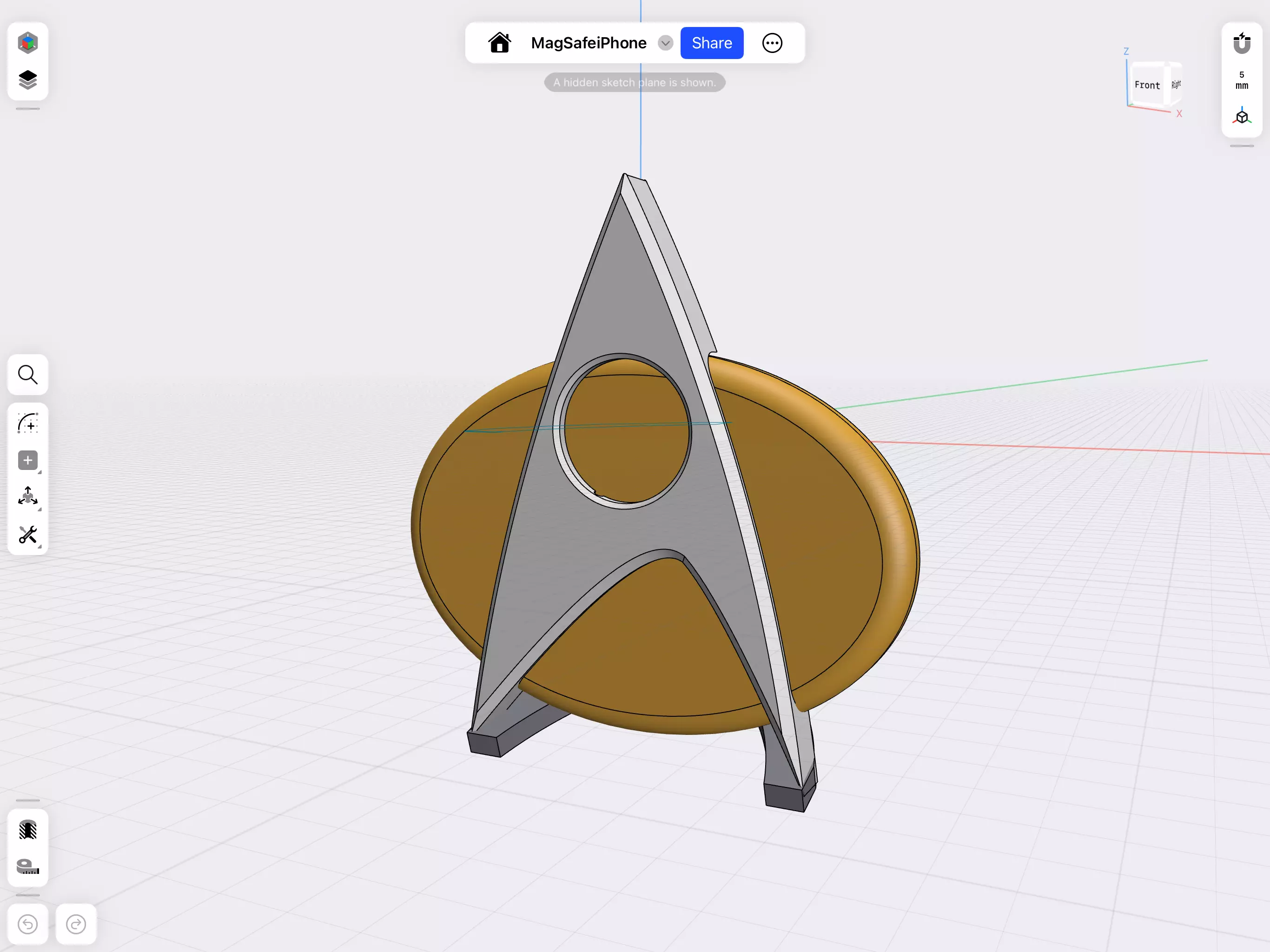Select the Measure tape tool
This screenshot has width=1270, height=952.
pyautogui.click(x=27, y=866)
